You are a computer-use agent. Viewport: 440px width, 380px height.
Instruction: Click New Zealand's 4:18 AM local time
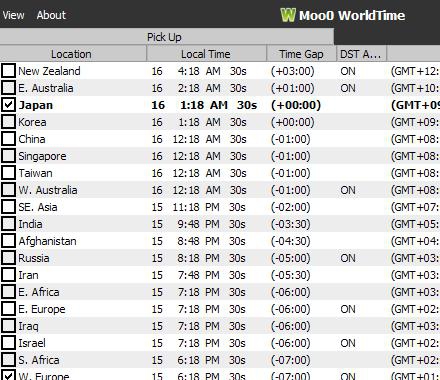click(199, 71)
